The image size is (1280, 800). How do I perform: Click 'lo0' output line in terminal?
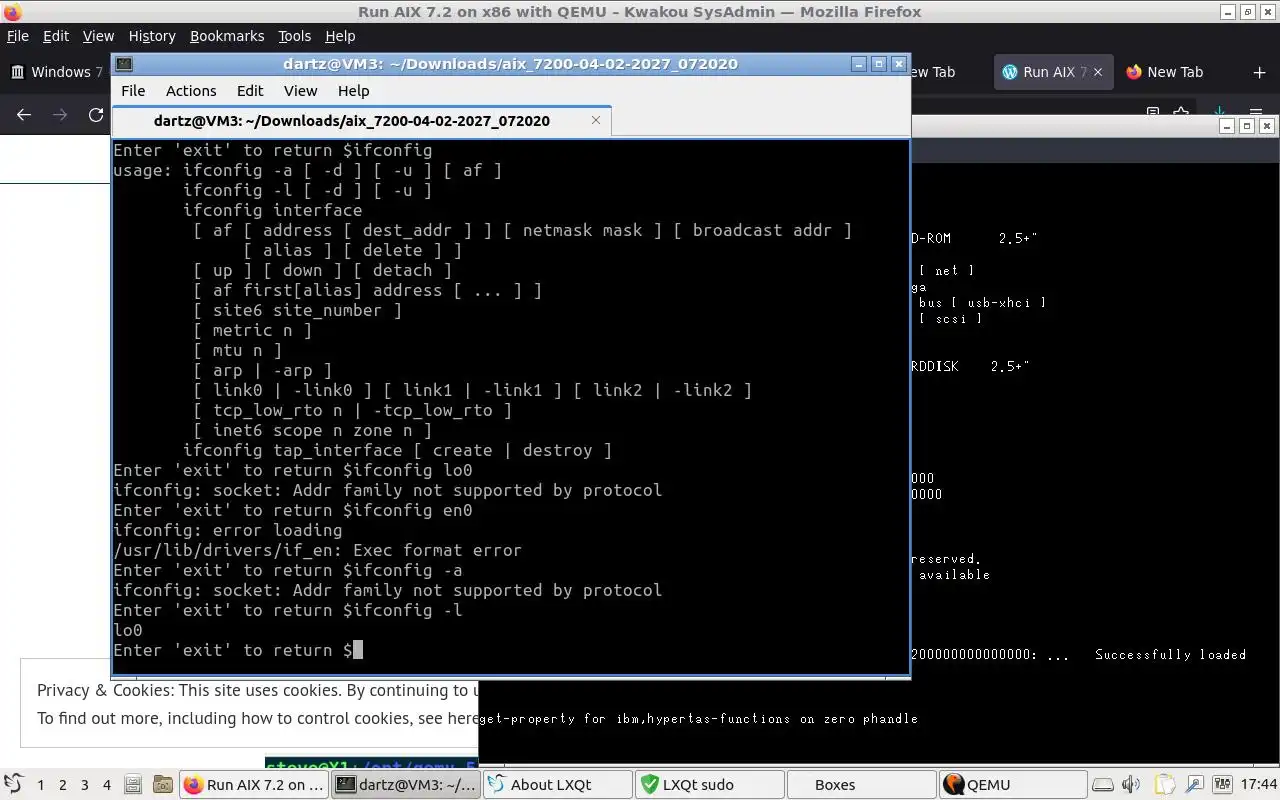click(x=128, y=630)
